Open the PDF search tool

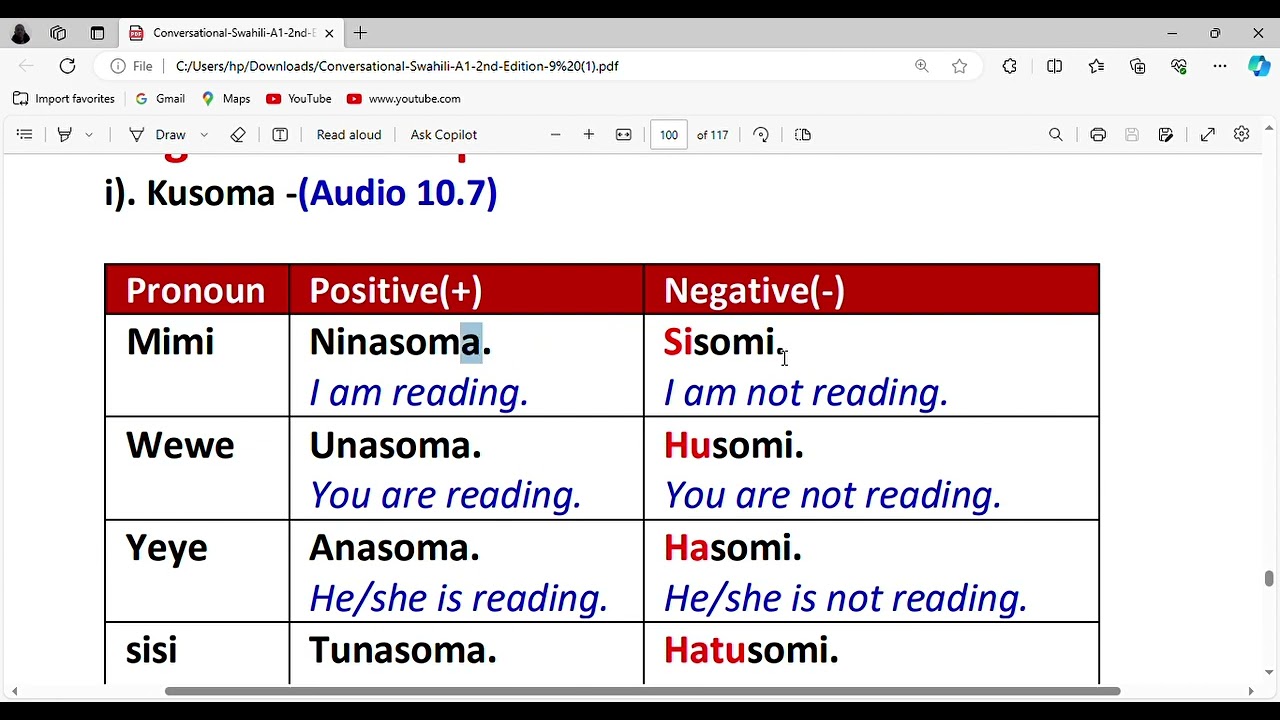coord(1056,135)
